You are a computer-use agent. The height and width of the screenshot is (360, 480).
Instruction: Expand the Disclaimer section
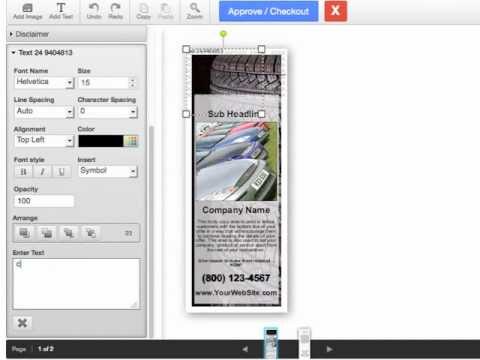pyautogui.click(x=30, y=34)
